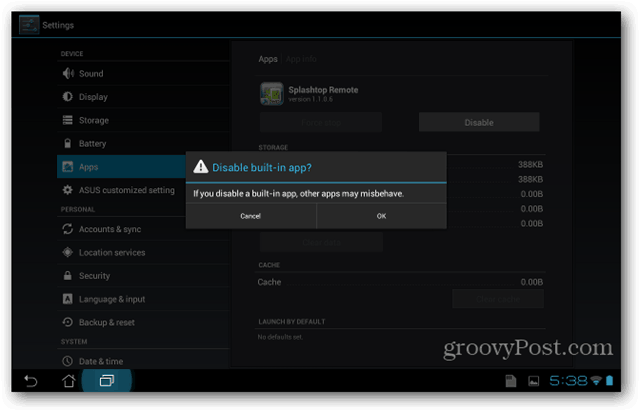The image size is (640, 411).
Task: Select the Apps icon in sidebar
Action: tap(67, 167)
